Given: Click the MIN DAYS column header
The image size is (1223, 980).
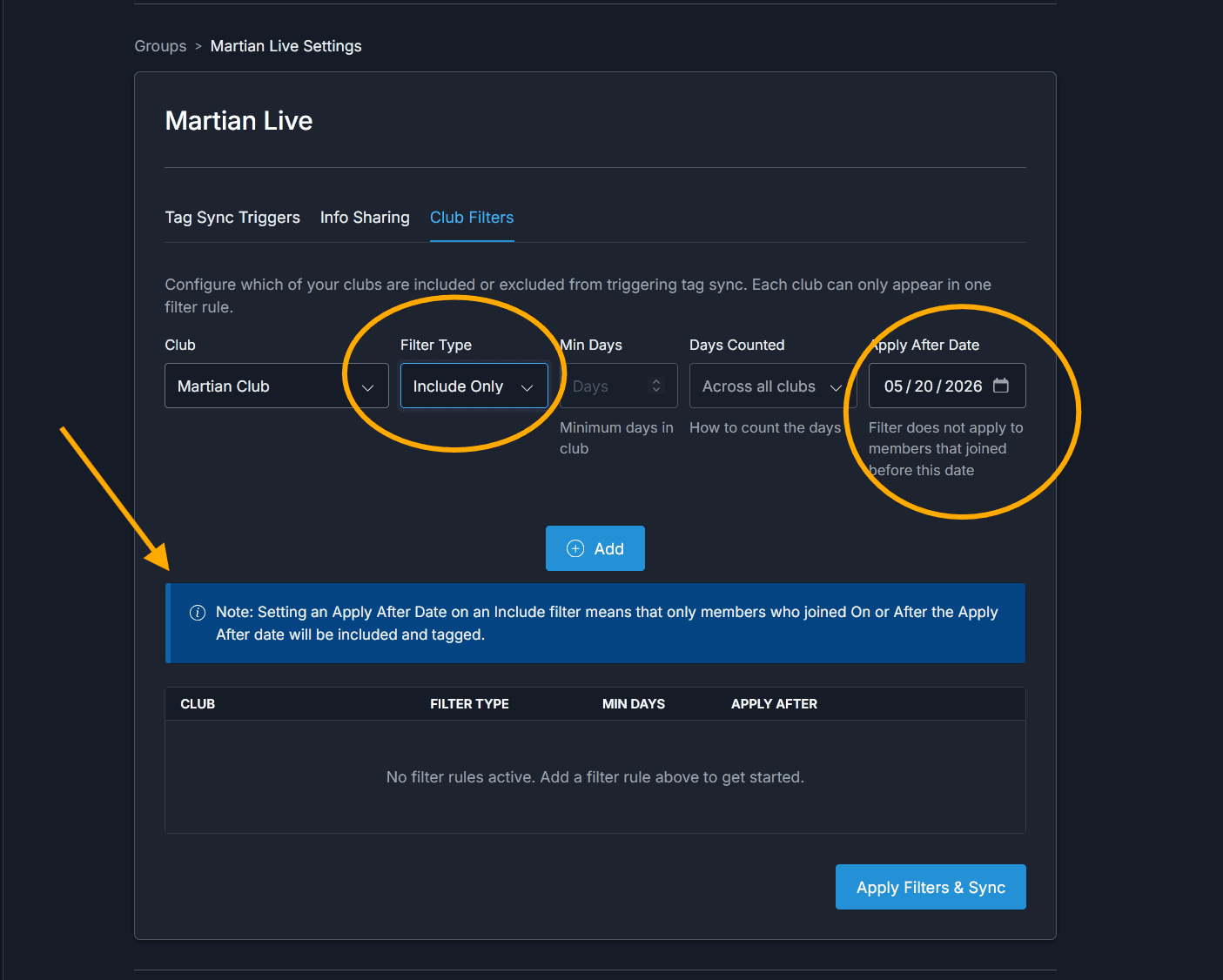Looking at the screenshot, I should pos(634,704).
